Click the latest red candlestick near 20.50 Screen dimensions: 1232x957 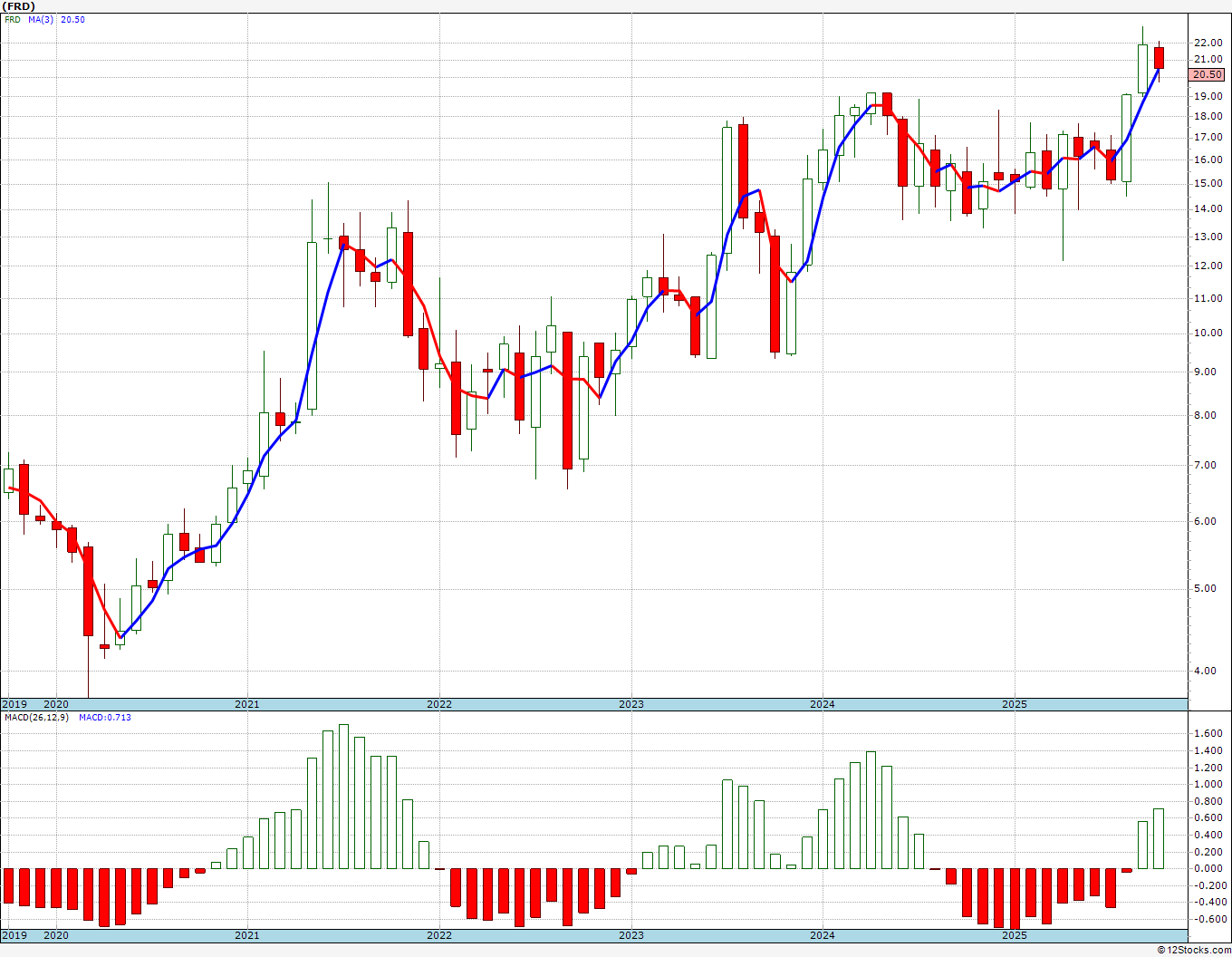coord(1159,58)
